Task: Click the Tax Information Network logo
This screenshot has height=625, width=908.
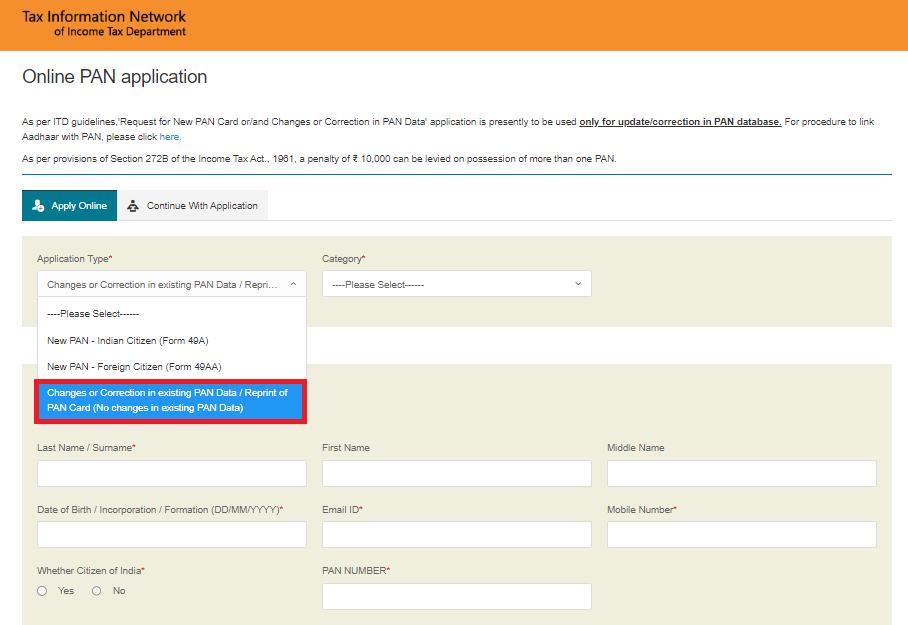Action: pos(104,24)
